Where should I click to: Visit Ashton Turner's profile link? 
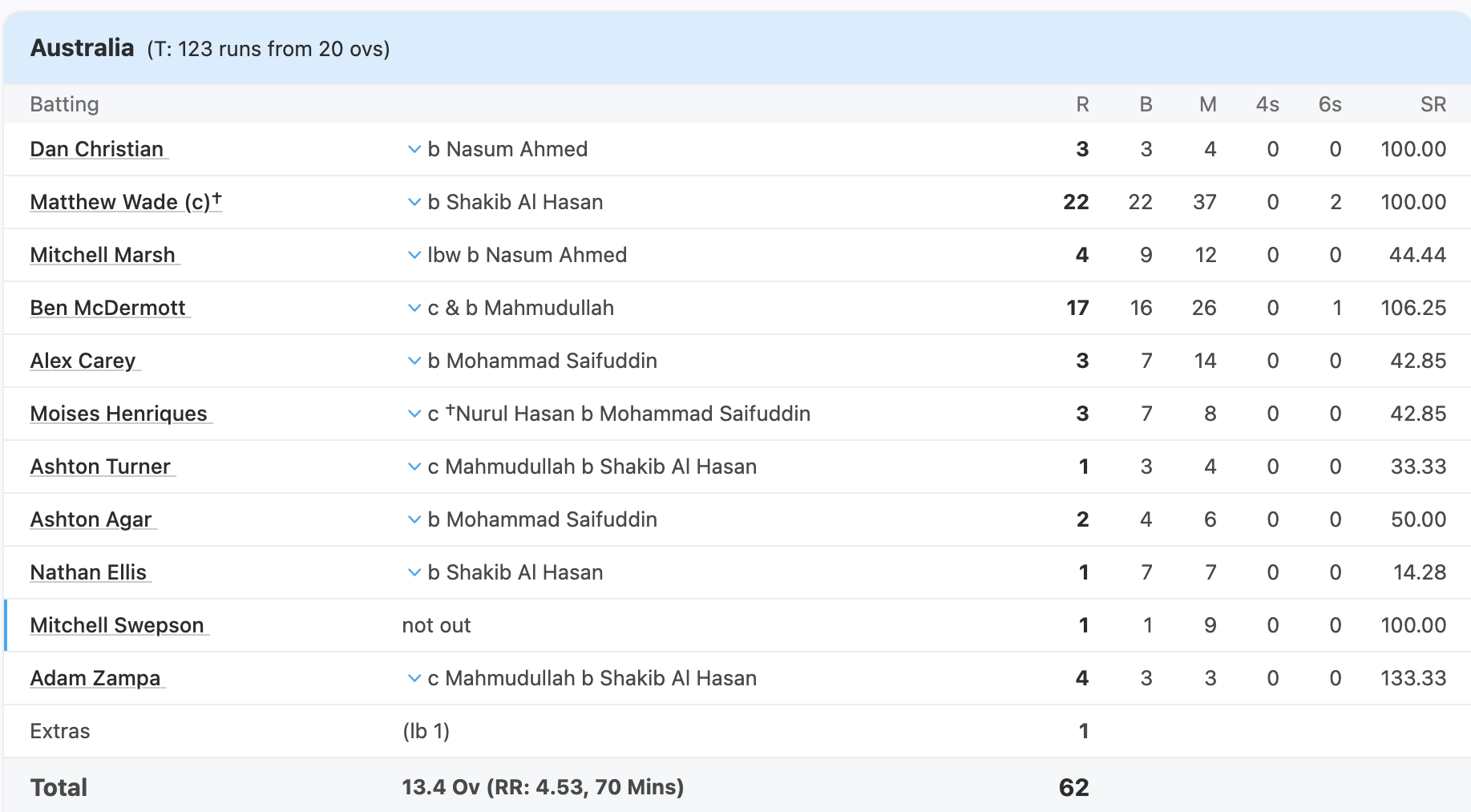pyautogui.click(x=100, y=467)
